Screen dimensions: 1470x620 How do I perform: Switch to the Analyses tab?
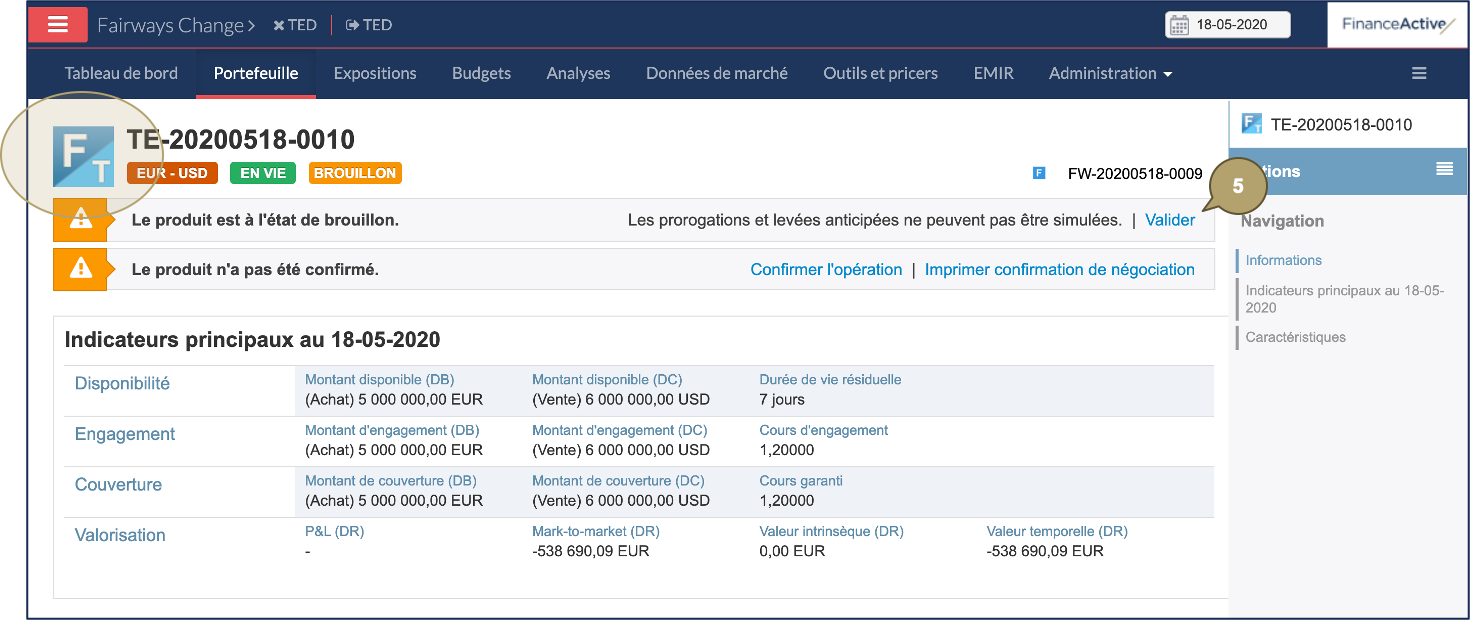[x=578, y=73]
